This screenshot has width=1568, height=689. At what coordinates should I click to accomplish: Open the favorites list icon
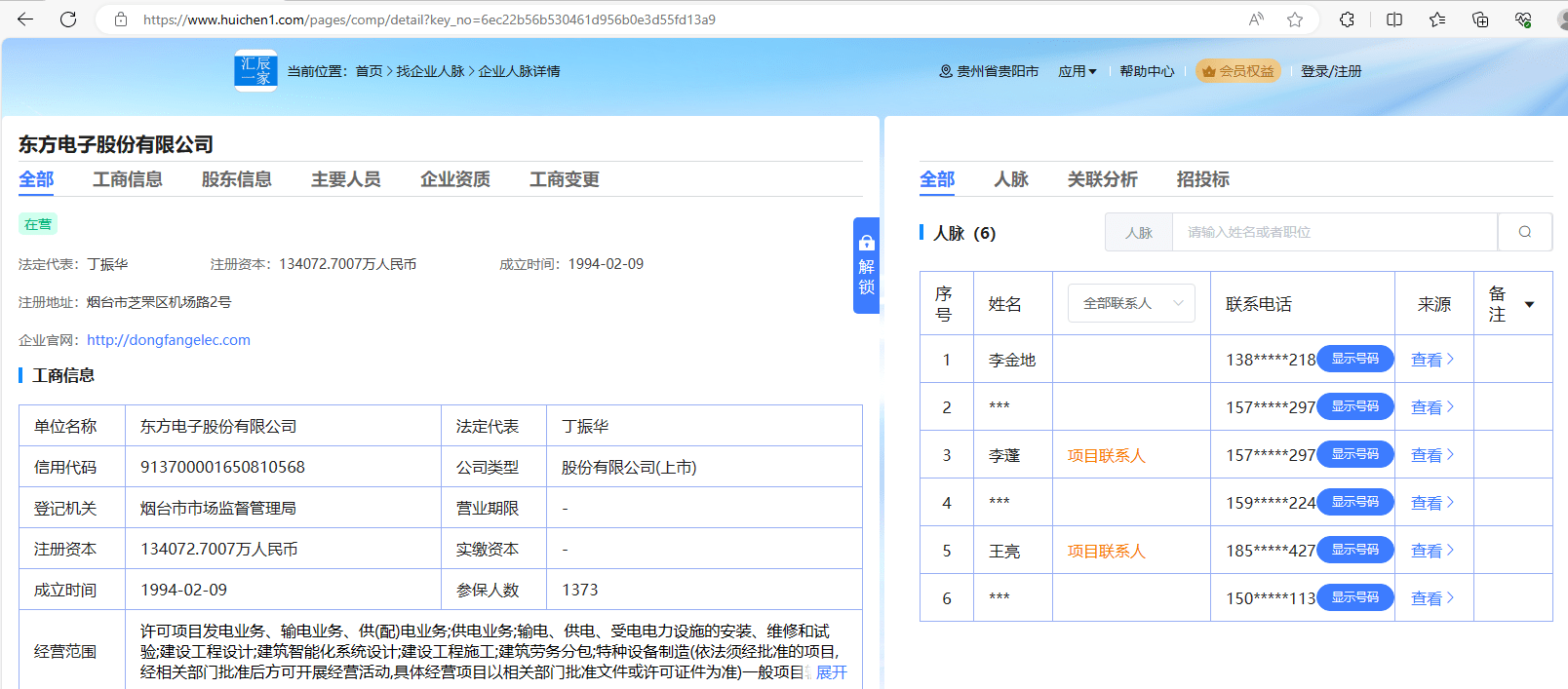coord(1437,19)
